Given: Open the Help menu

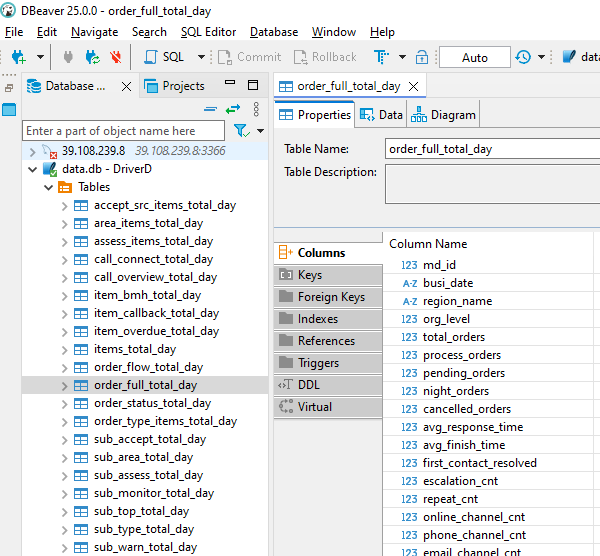Looking at the screenshot, I should coord(382,32).
